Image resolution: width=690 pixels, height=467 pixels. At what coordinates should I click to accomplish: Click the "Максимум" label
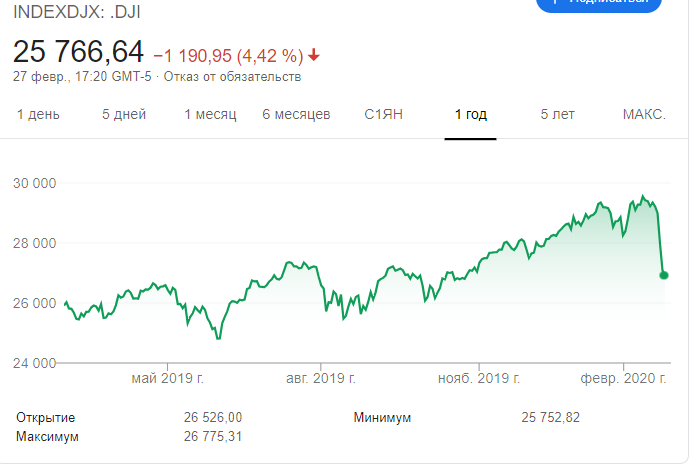pyautogui.click(x=48, y=437)
